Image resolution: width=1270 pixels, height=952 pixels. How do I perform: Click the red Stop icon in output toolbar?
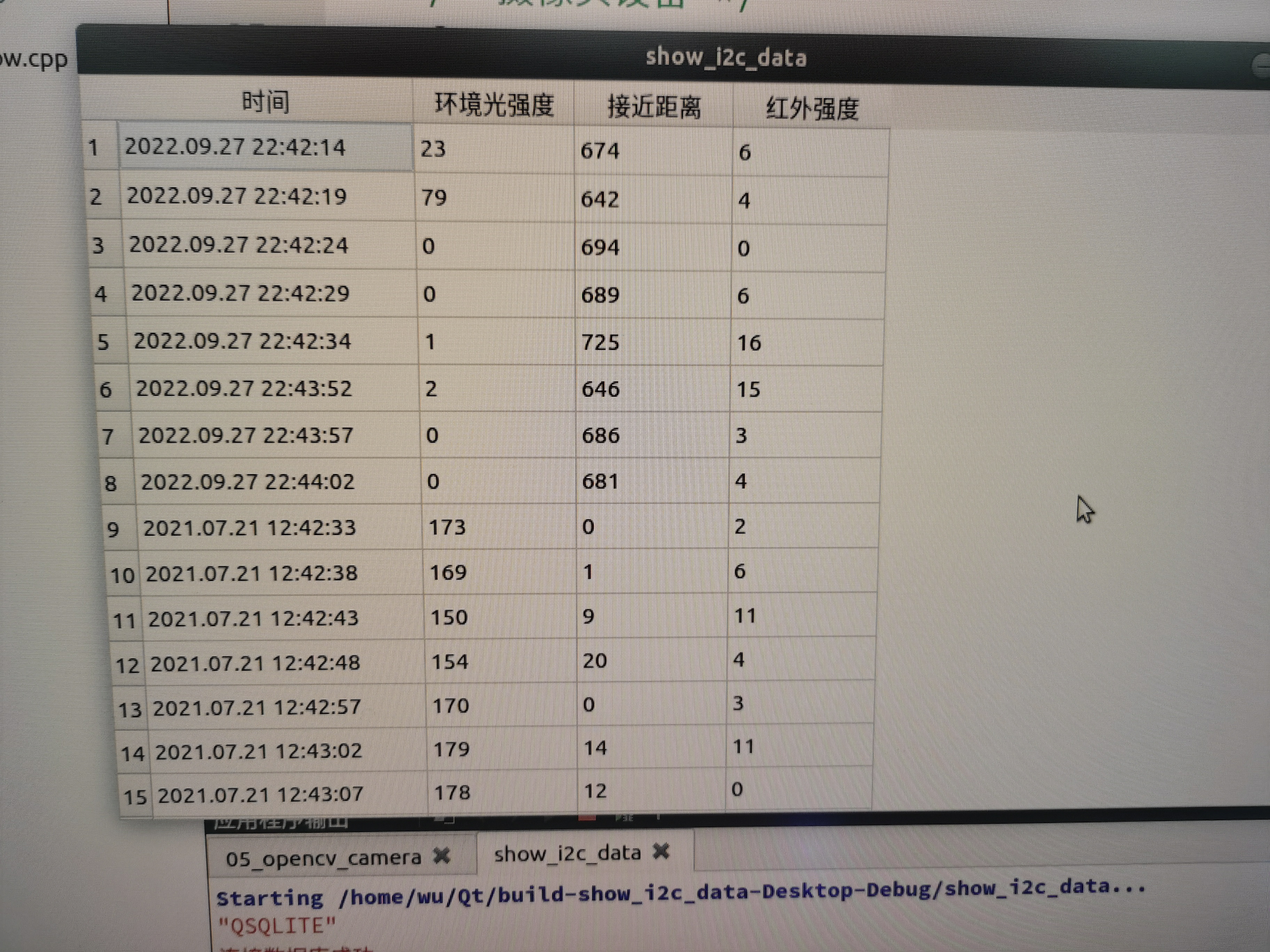pyautogui.click(x=587, y=819)
